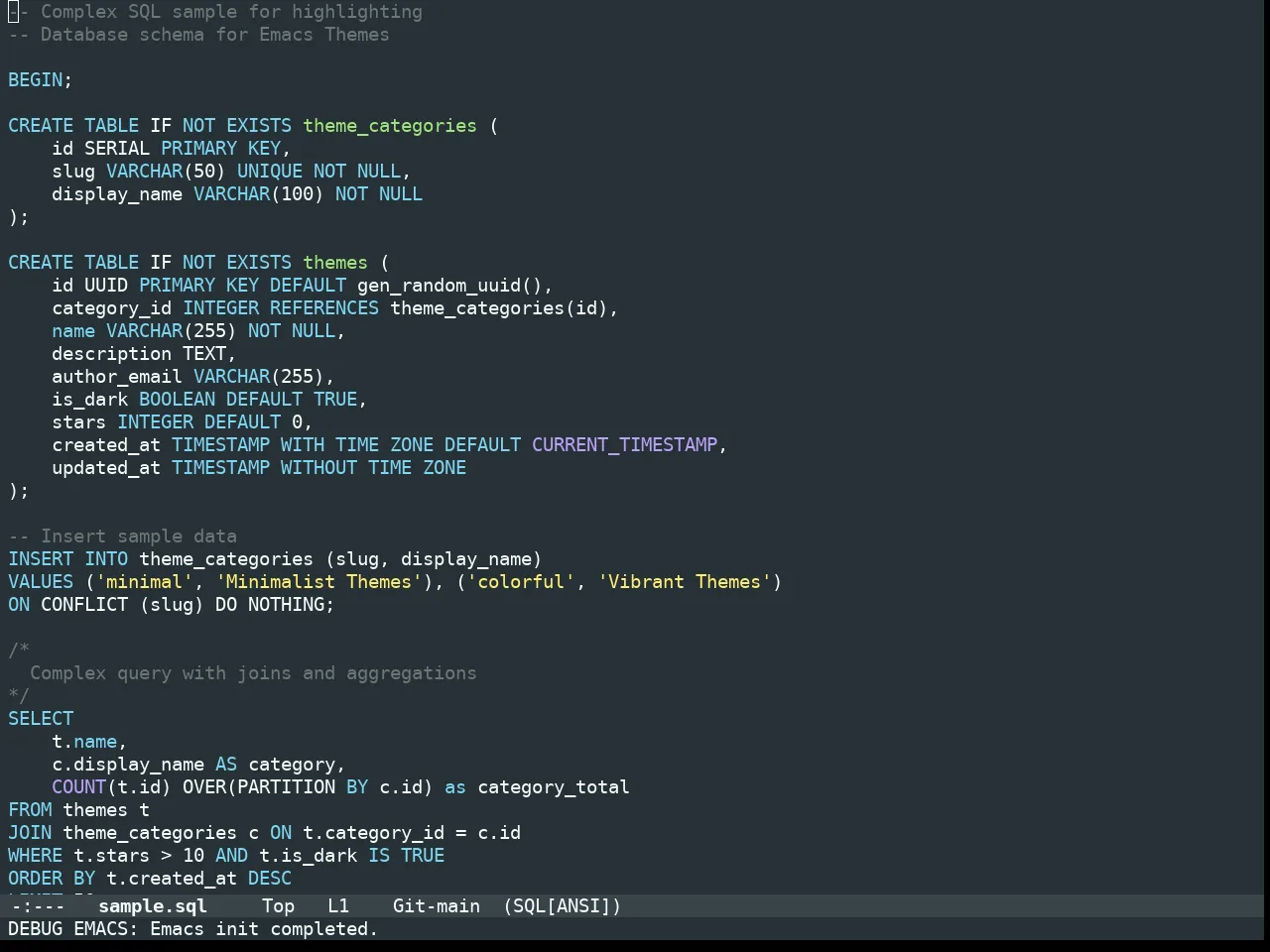
Task: Click the SELECT keyword
Action: 41,719
